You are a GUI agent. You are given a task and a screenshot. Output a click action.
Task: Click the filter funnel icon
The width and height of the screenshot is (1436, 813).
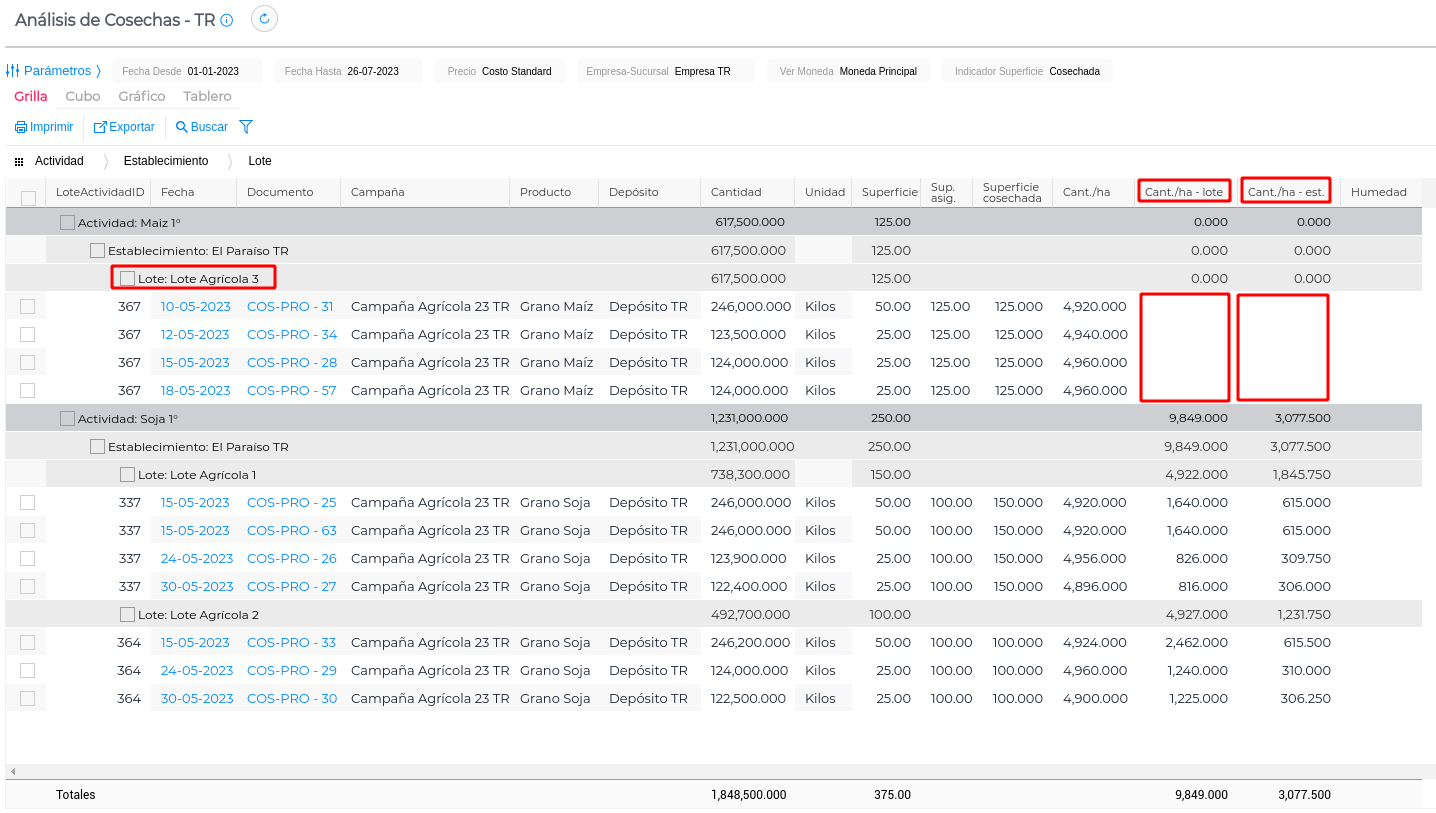tap(246, 127)
